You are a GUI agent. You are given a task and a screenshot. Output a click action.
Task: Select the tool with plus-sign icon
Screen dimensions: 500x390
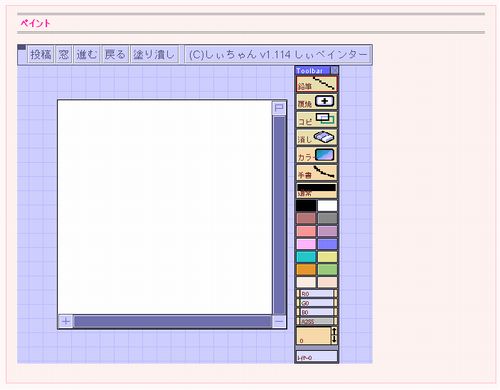tap(317, 102)
